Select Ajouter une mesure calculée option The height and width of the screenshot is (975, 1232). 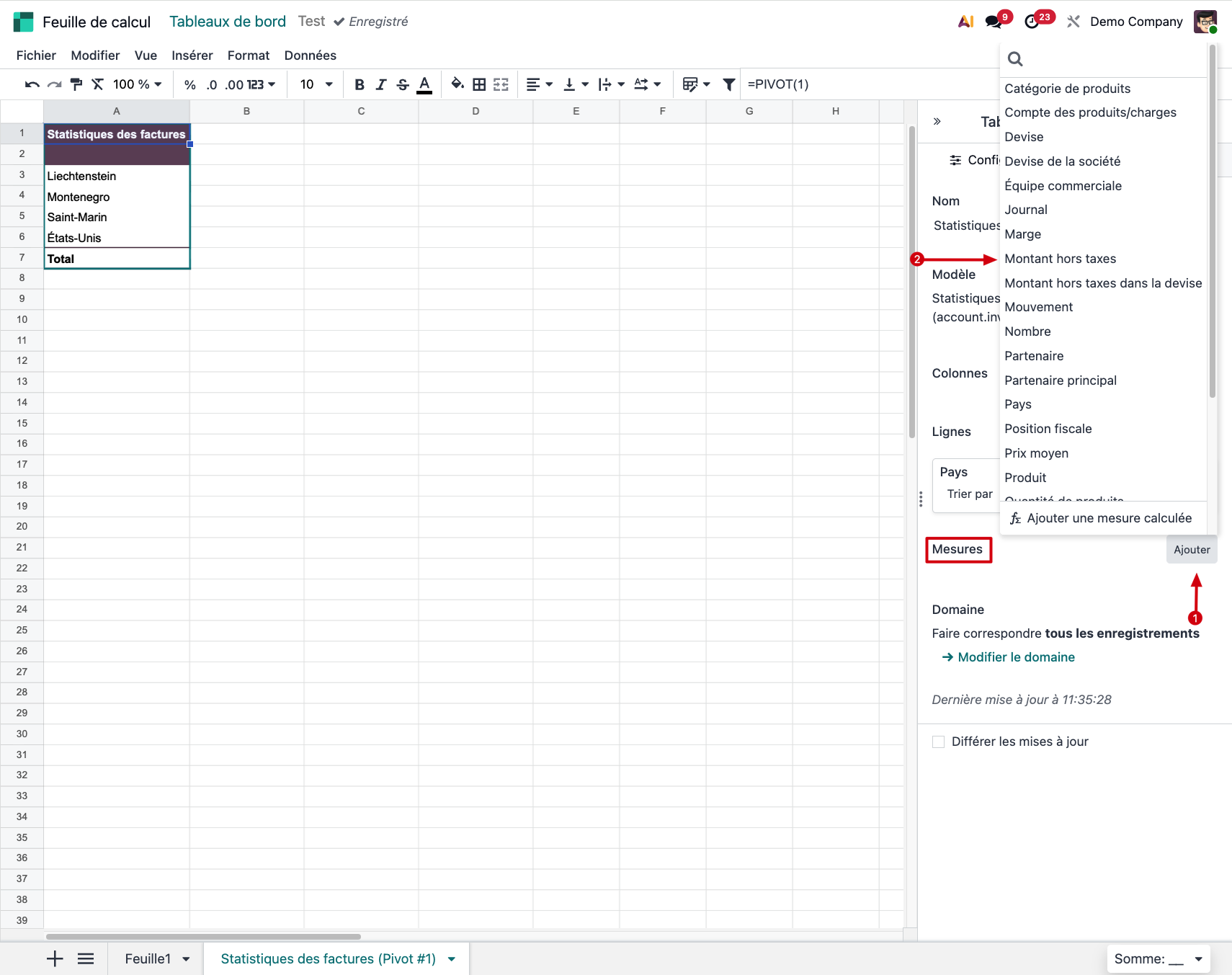tap(1109, 518)
